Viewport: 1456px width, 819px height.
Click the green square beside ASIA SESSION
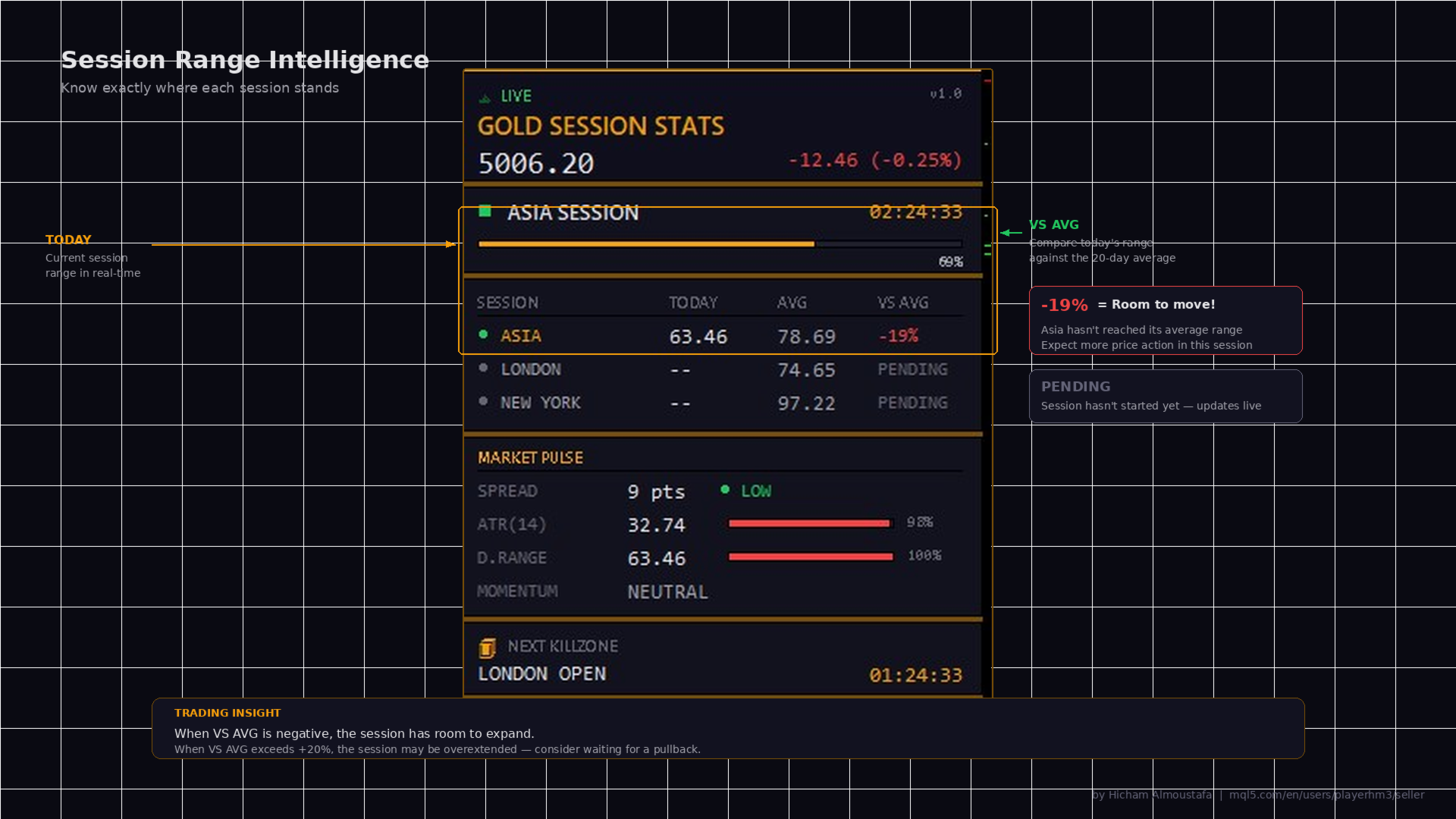pyautogui.click(x=485, y=211)
